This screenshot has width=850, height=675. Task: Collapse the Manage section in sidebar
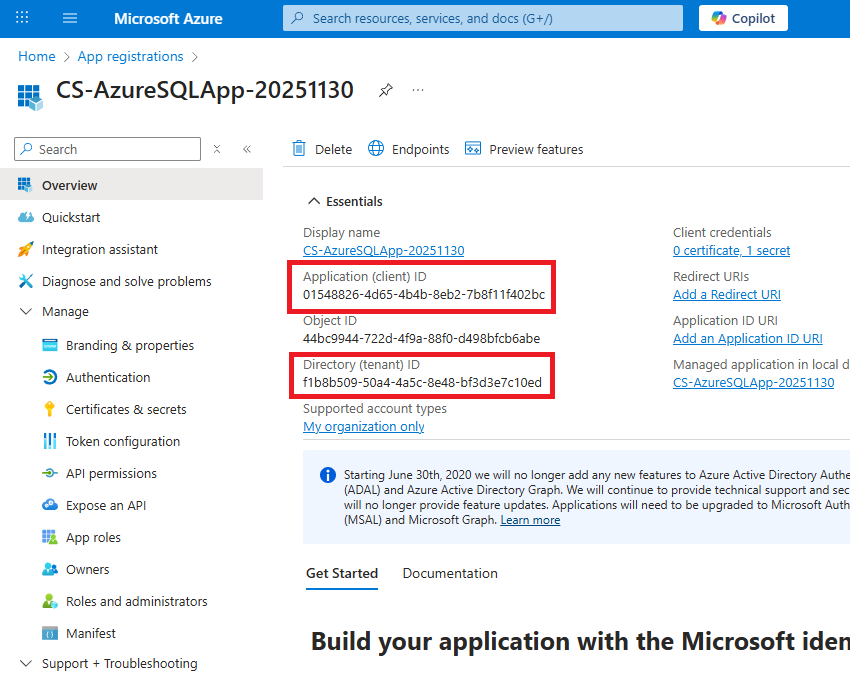tap(26, 312)
